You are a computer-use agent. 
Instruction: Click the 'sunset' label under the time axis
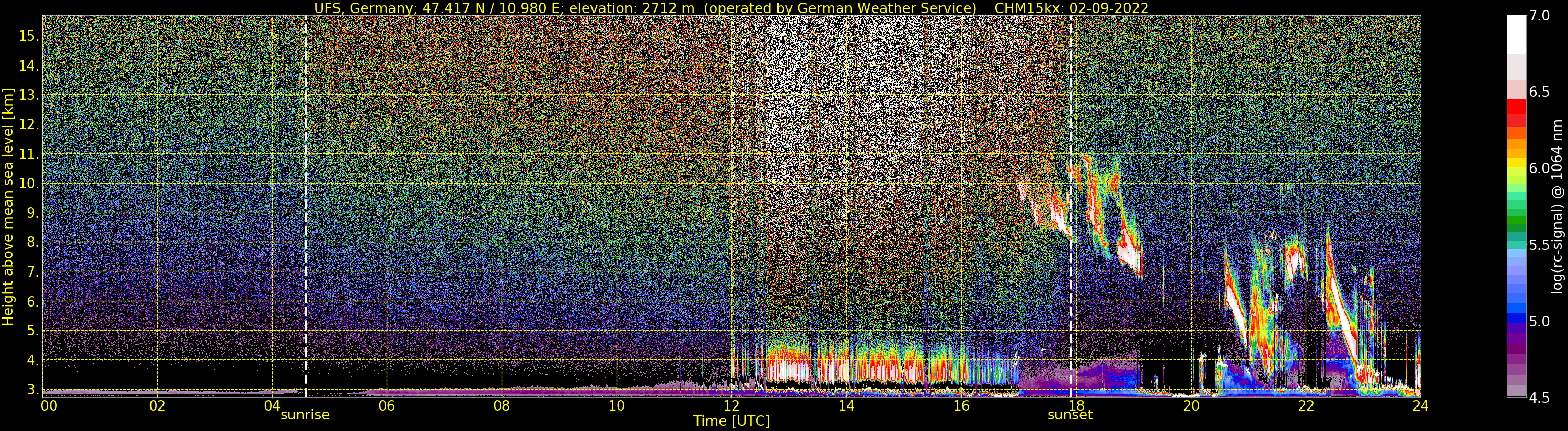click(x=1070, y=415)
